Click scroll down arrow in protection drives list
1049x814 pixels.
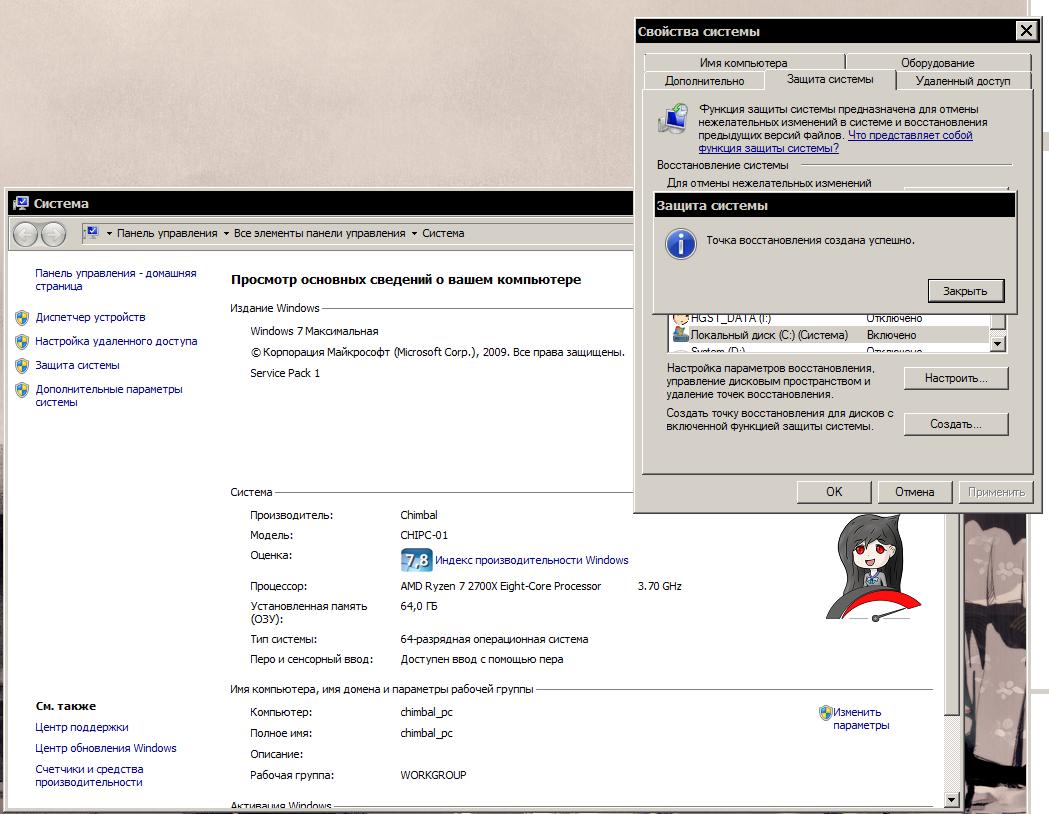point(997,344)
